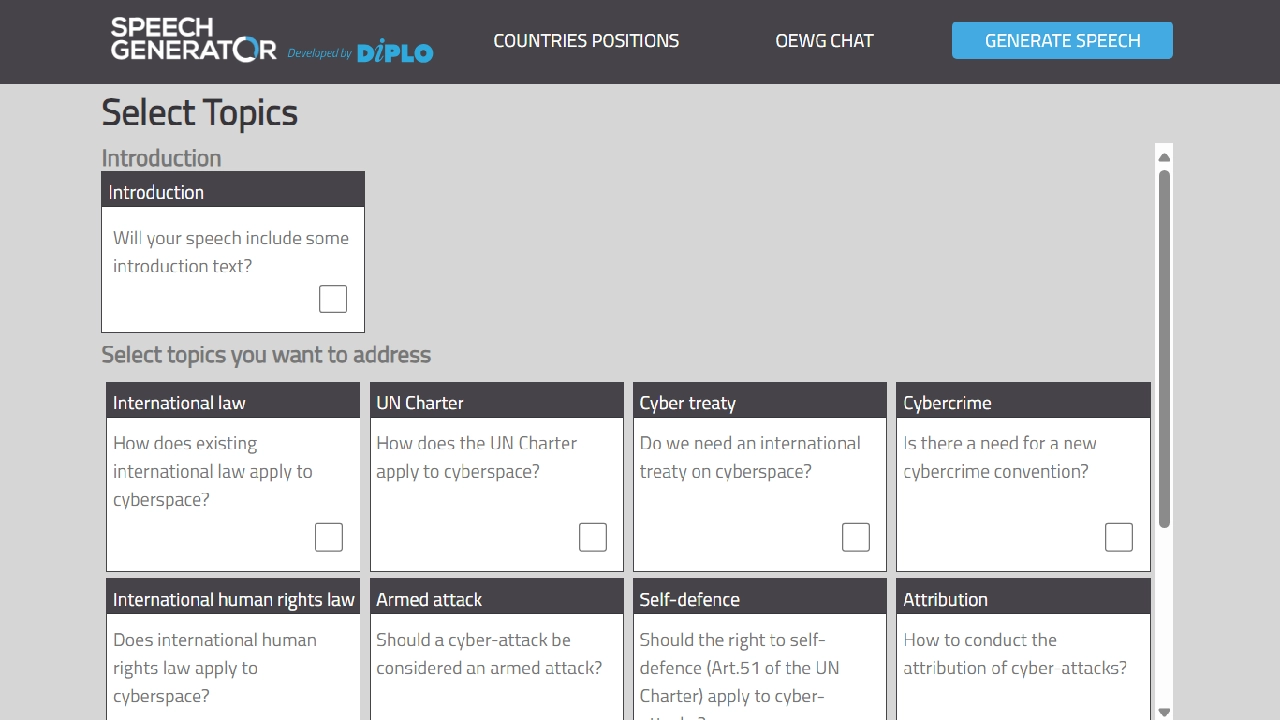Click the Introduction card header bar
The image size is (1280, 720).
coord(233,191)
